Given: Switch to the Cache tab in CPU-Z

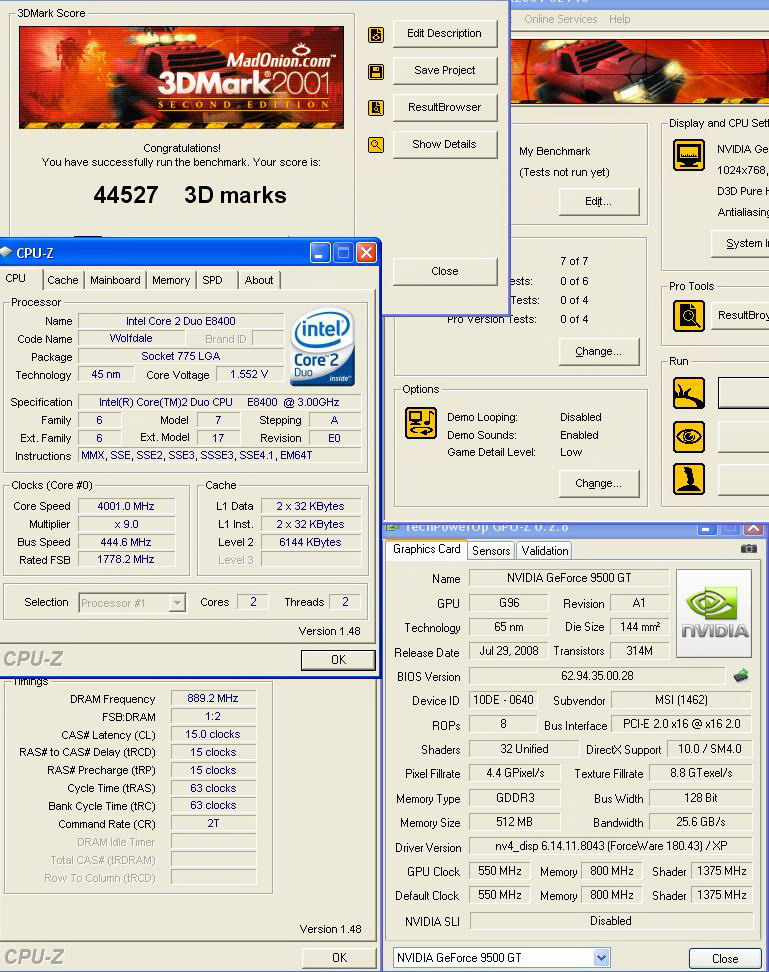Looking at the screenshot, I should [63, 280].
